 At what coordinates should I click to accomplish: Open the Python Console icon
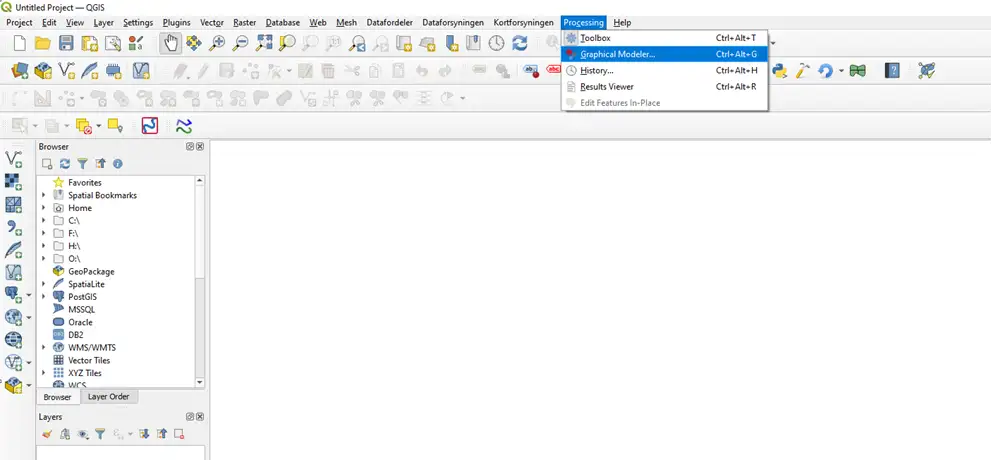pyautogui.click(x=780, y=71)
